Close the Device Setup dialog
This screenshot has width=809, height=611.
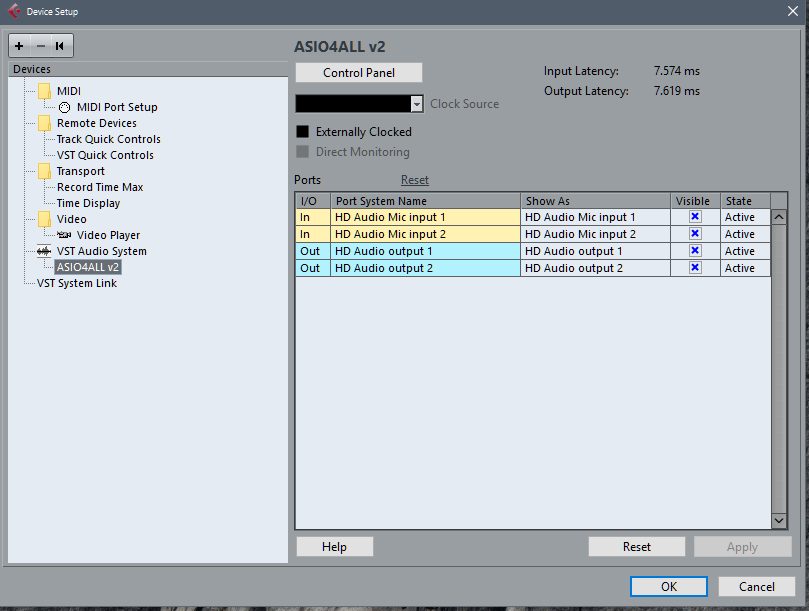793,11
